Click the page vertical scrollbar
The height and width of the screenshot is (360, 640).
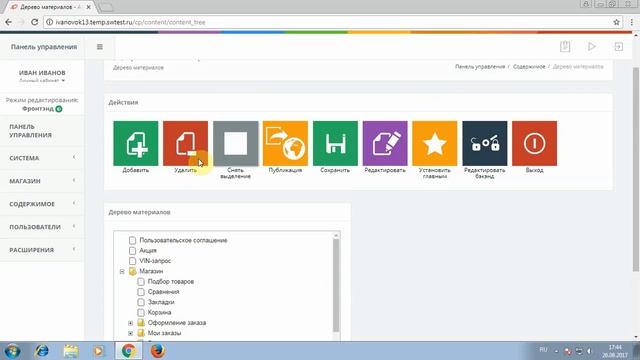pos(636,169)
